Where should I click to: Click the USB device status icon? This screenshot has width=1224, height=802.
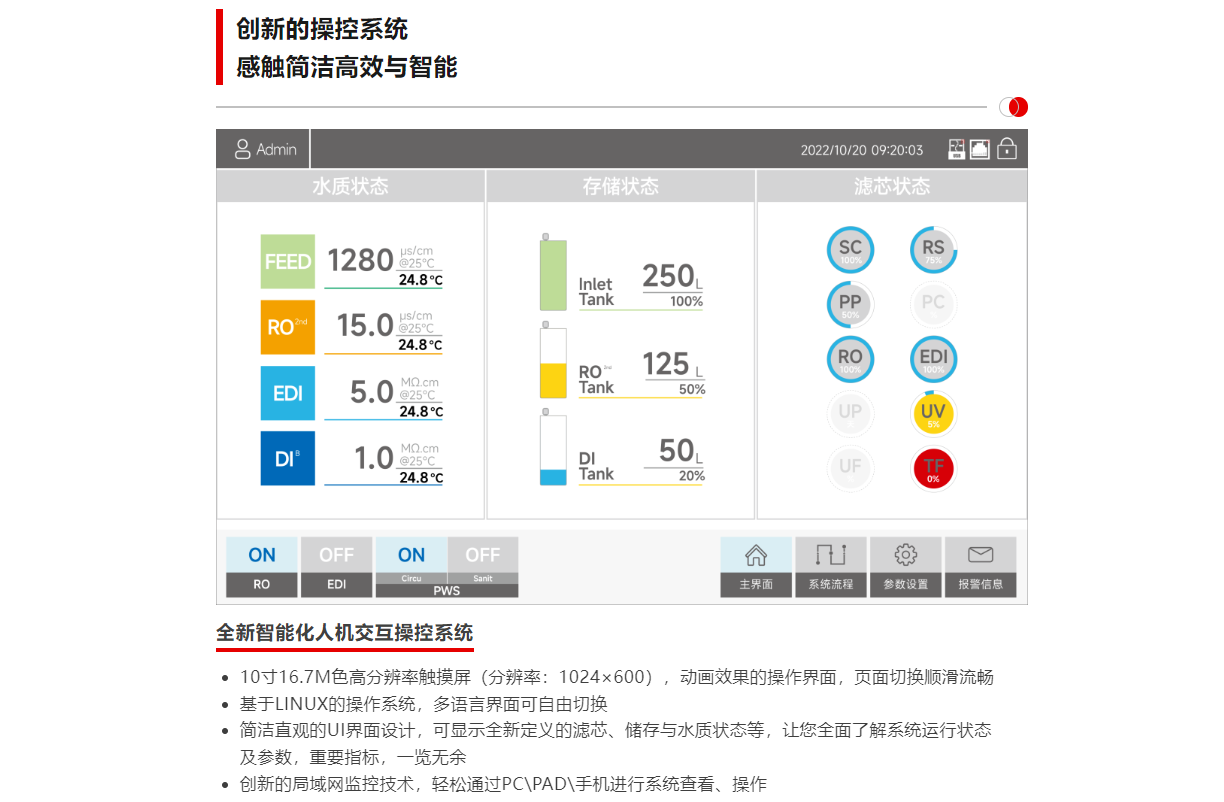pos(956,148)
